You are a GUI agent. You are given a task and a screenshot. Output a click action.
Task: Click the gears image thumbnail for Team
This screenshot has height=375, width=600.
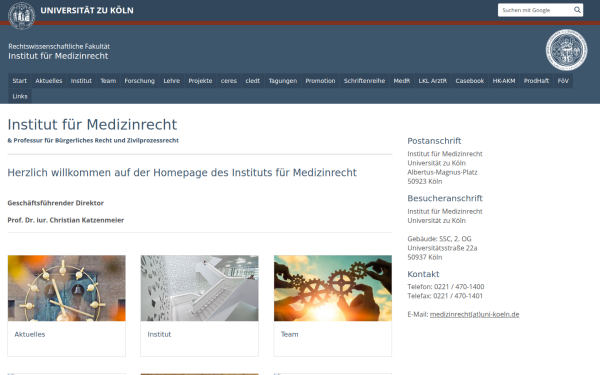(x=333, y=288)
